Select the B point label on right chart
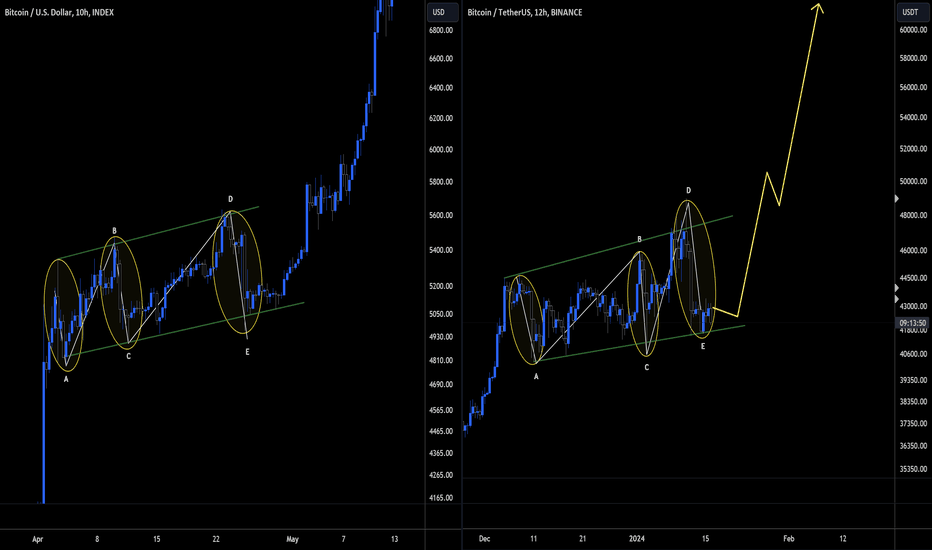Screen dimensions: 932x550 pos(640,240)
